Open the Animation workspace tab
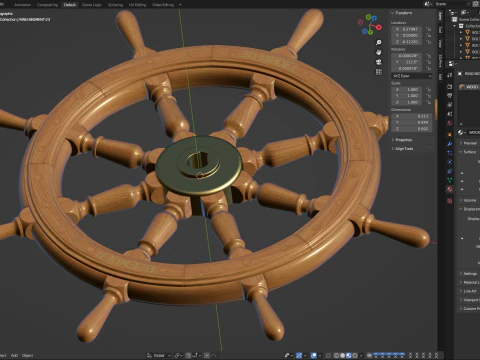 coord(22,5)
